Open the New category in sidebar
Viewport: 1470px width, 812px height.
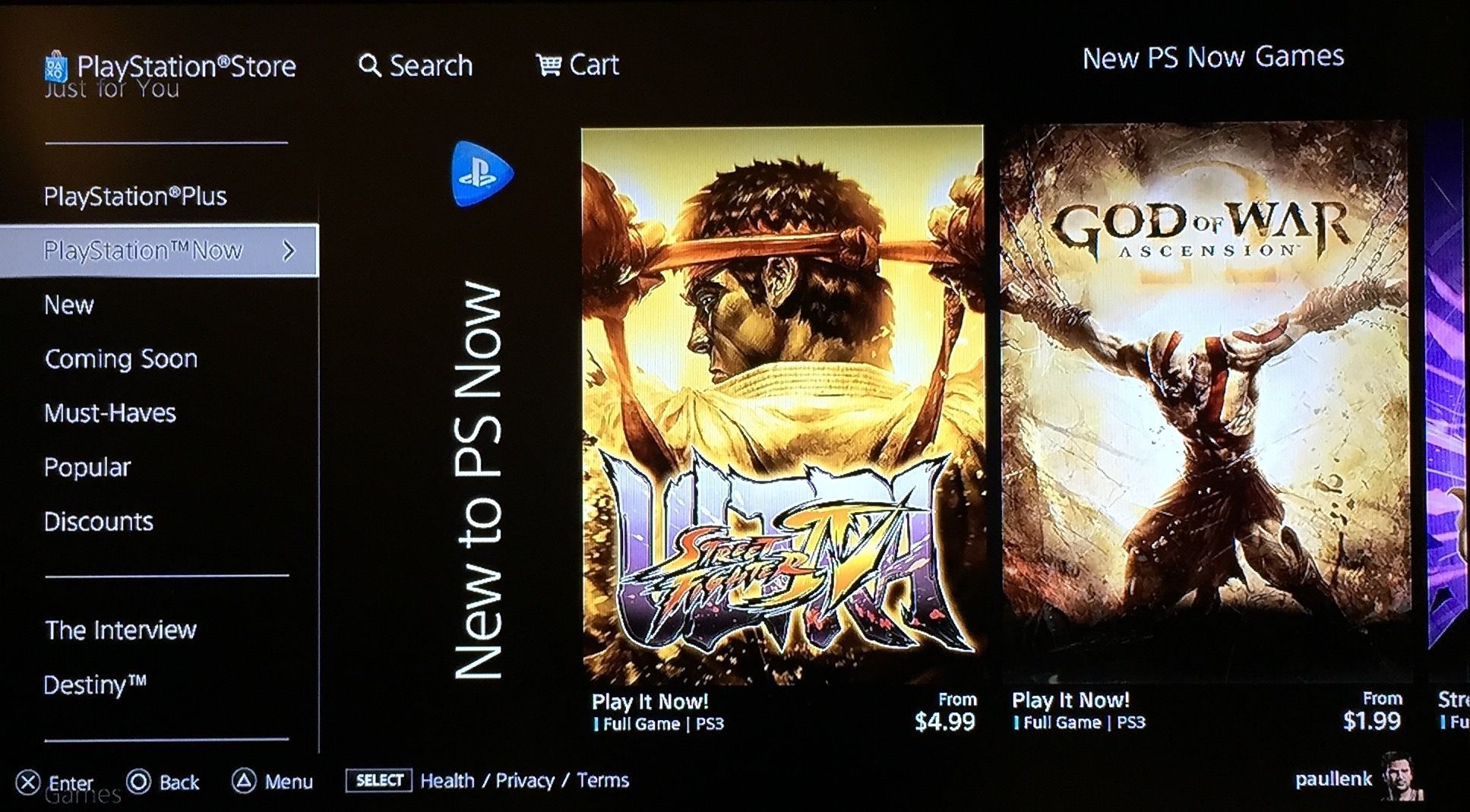pos(69,305)
